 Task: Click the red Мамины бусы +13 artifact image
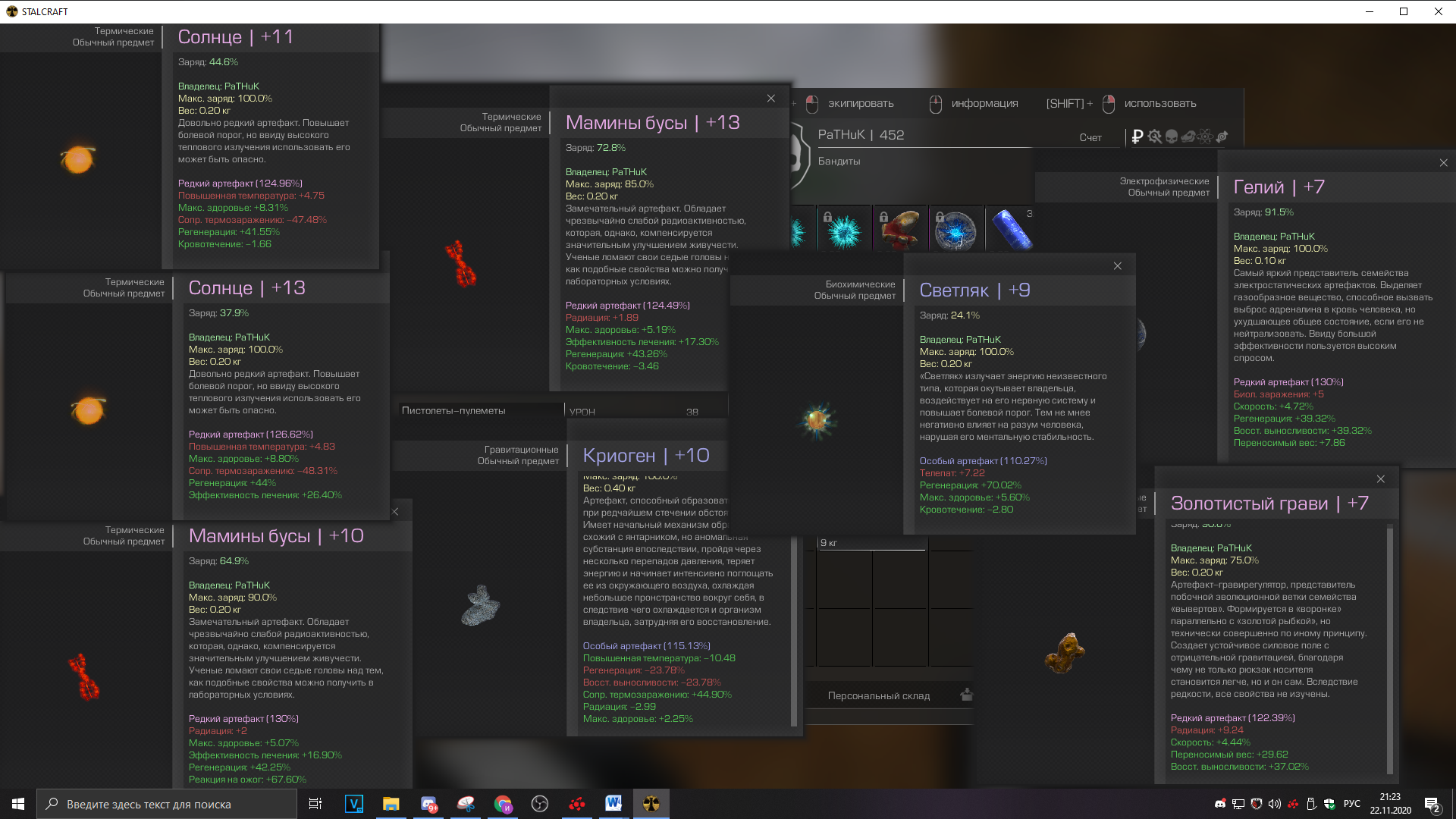point(460,264)
